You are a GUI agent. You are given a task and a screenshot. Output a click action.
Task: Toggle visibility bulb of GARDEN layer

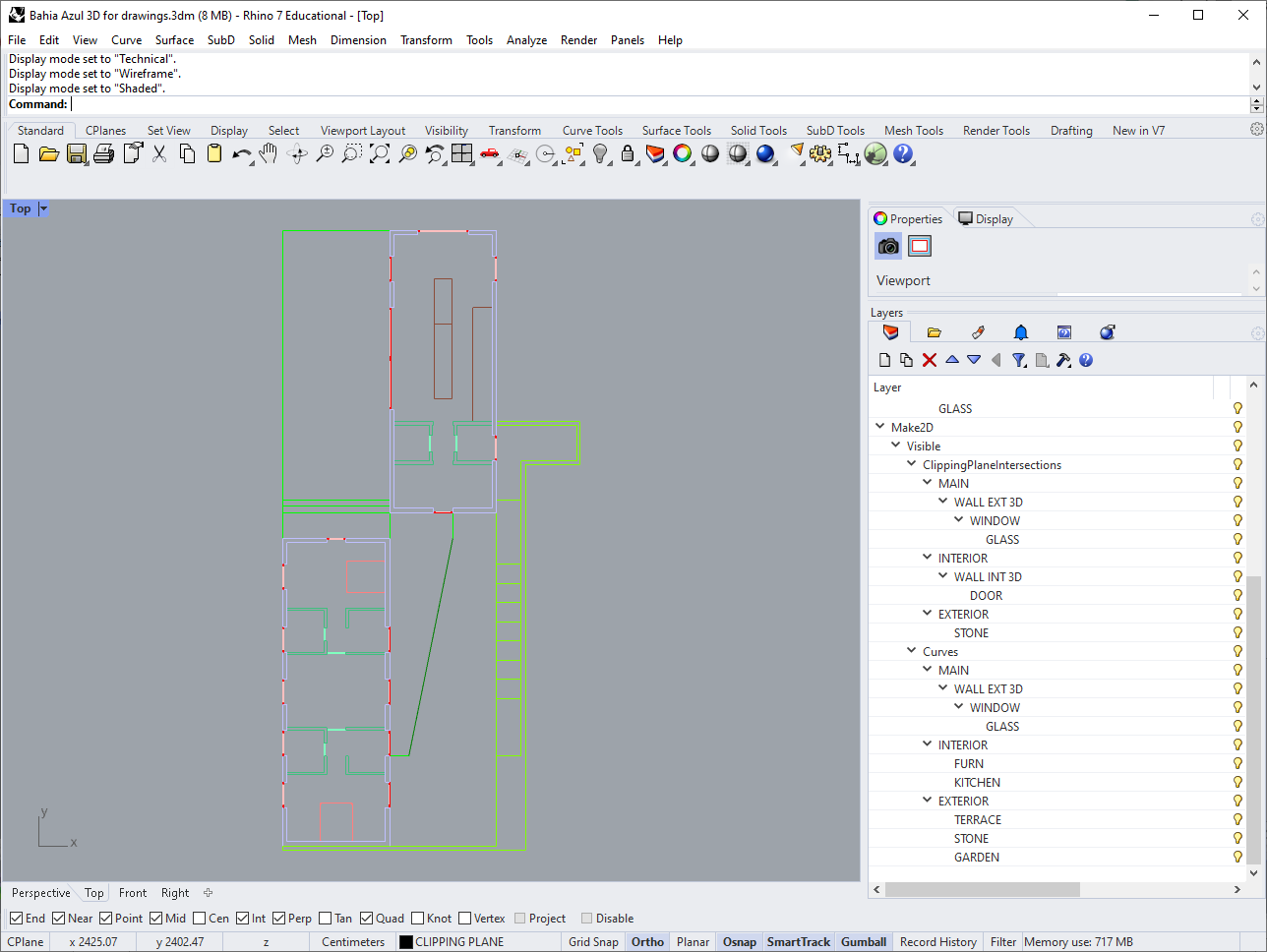click(x=1237, y=858)
